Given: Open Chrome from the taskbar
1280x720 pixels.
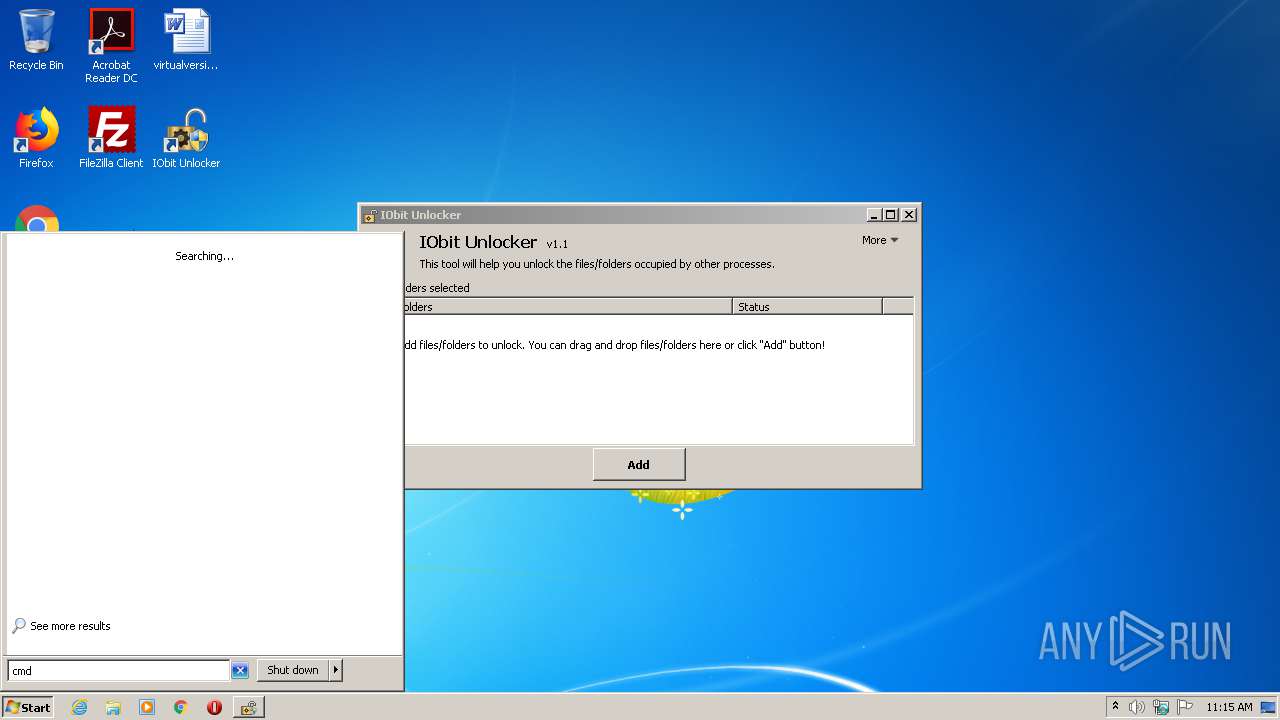Looking at the screenshot, I should click(181, 707).
